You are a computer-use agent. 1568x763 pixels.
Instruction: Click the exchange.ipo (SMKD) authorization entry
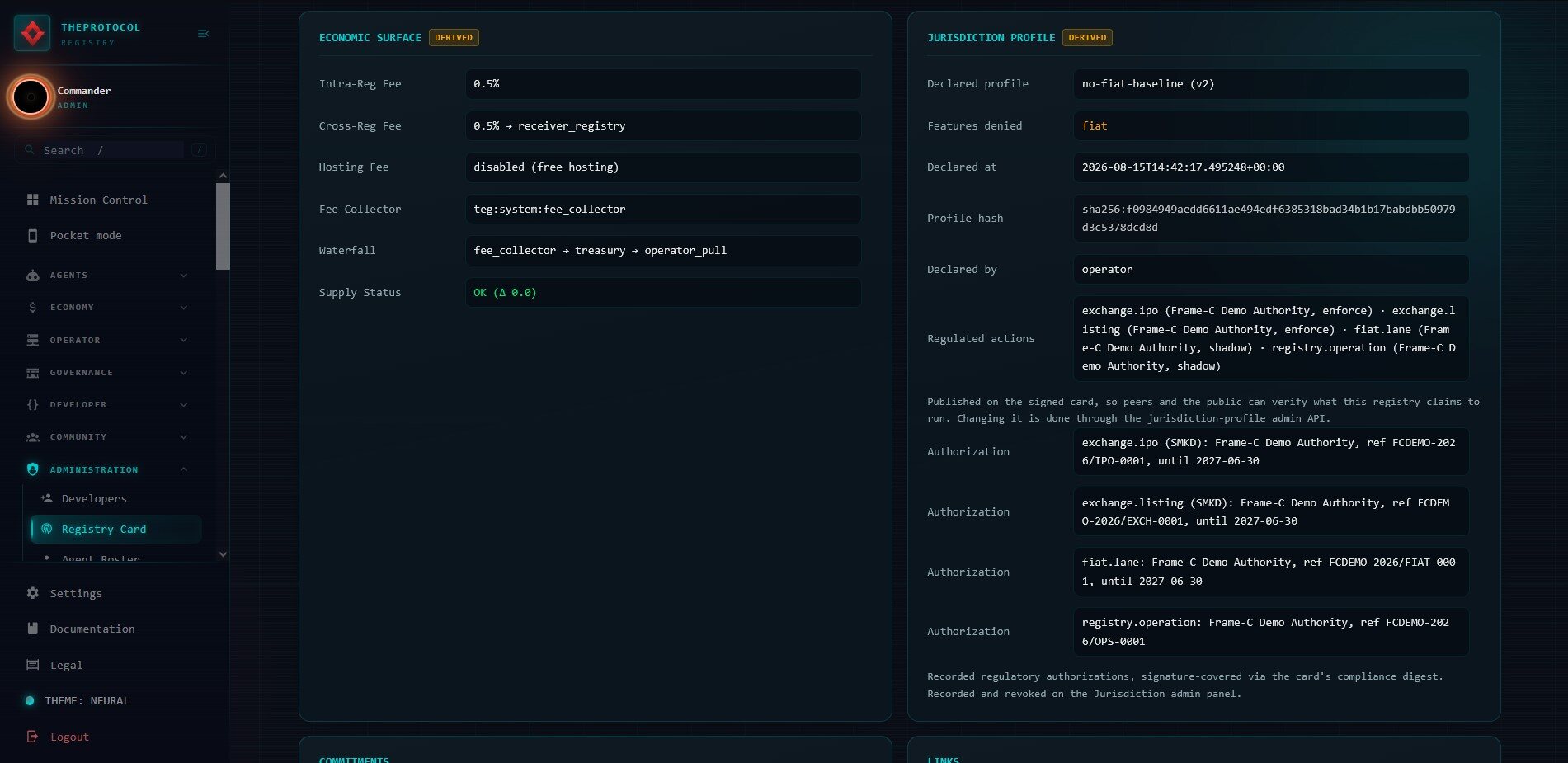(1271, 451)
